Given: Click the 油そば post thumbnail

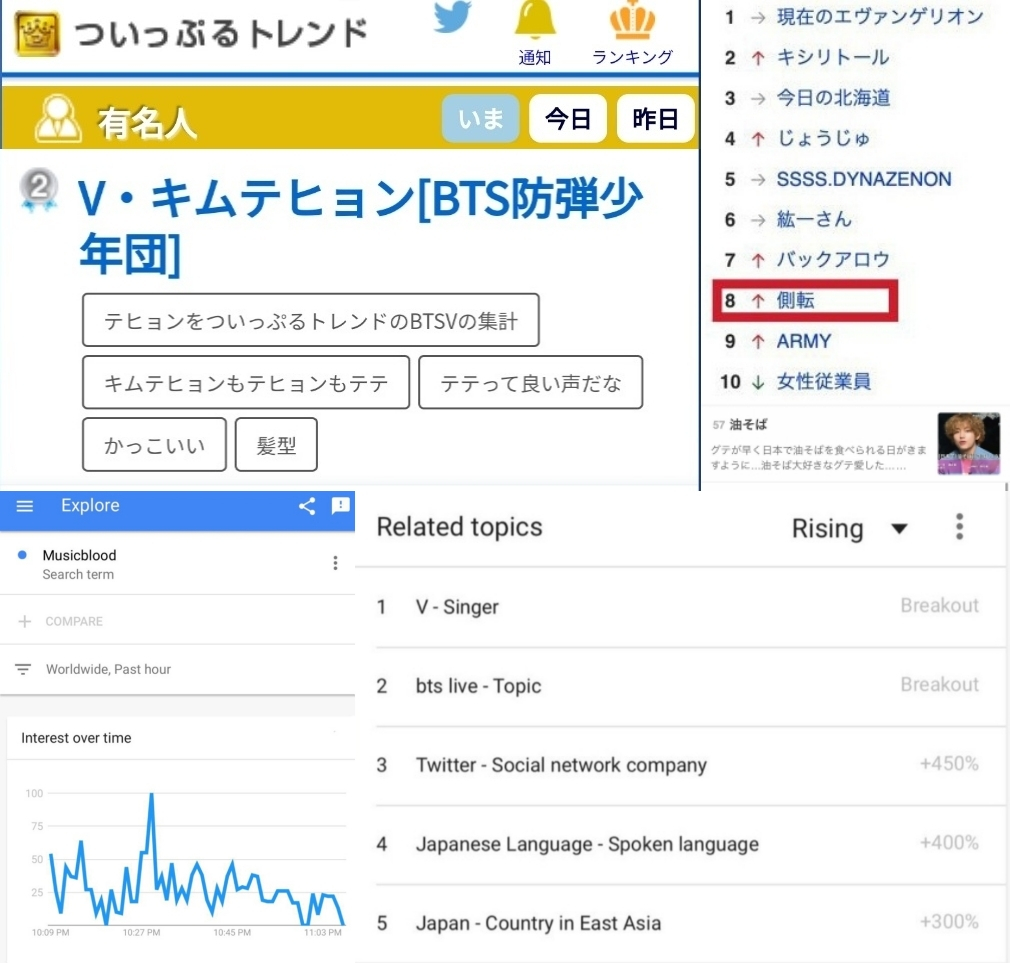Looking at the screenshot, I should [x=968, y=443].
